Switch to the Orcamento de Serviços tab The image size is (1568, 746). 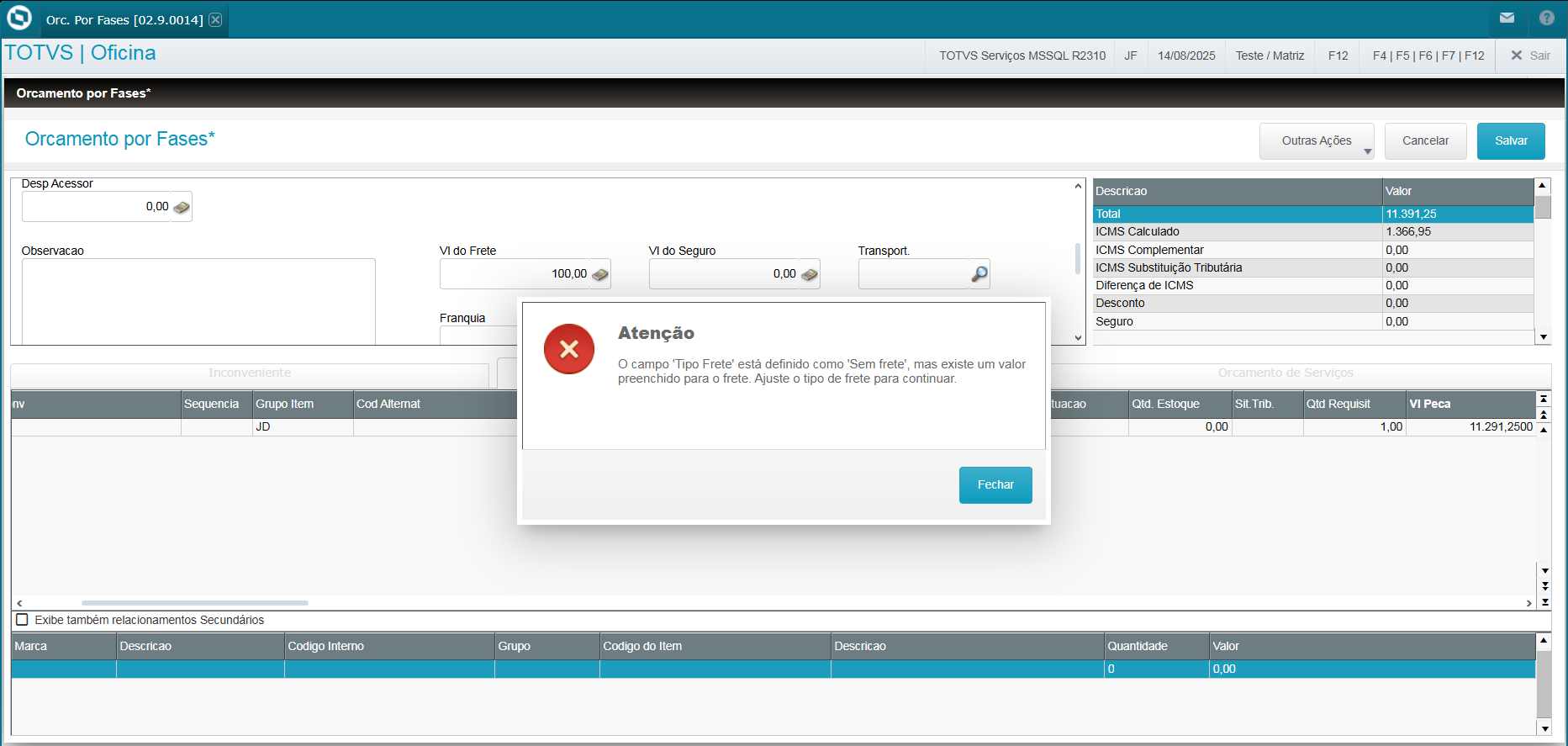[1286, 373]
